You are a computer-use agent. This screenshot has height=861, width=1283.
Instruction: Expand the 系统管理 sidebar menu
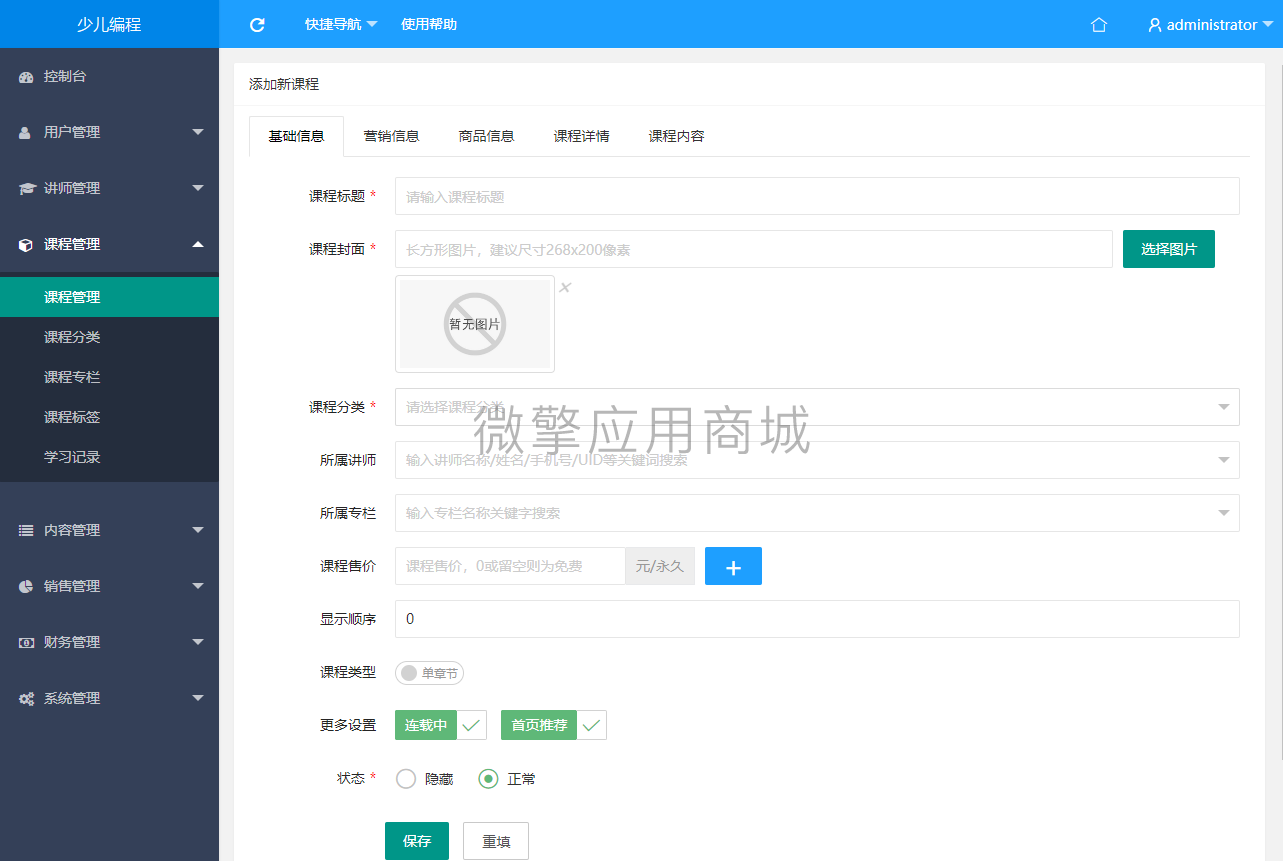pos(198,698)
